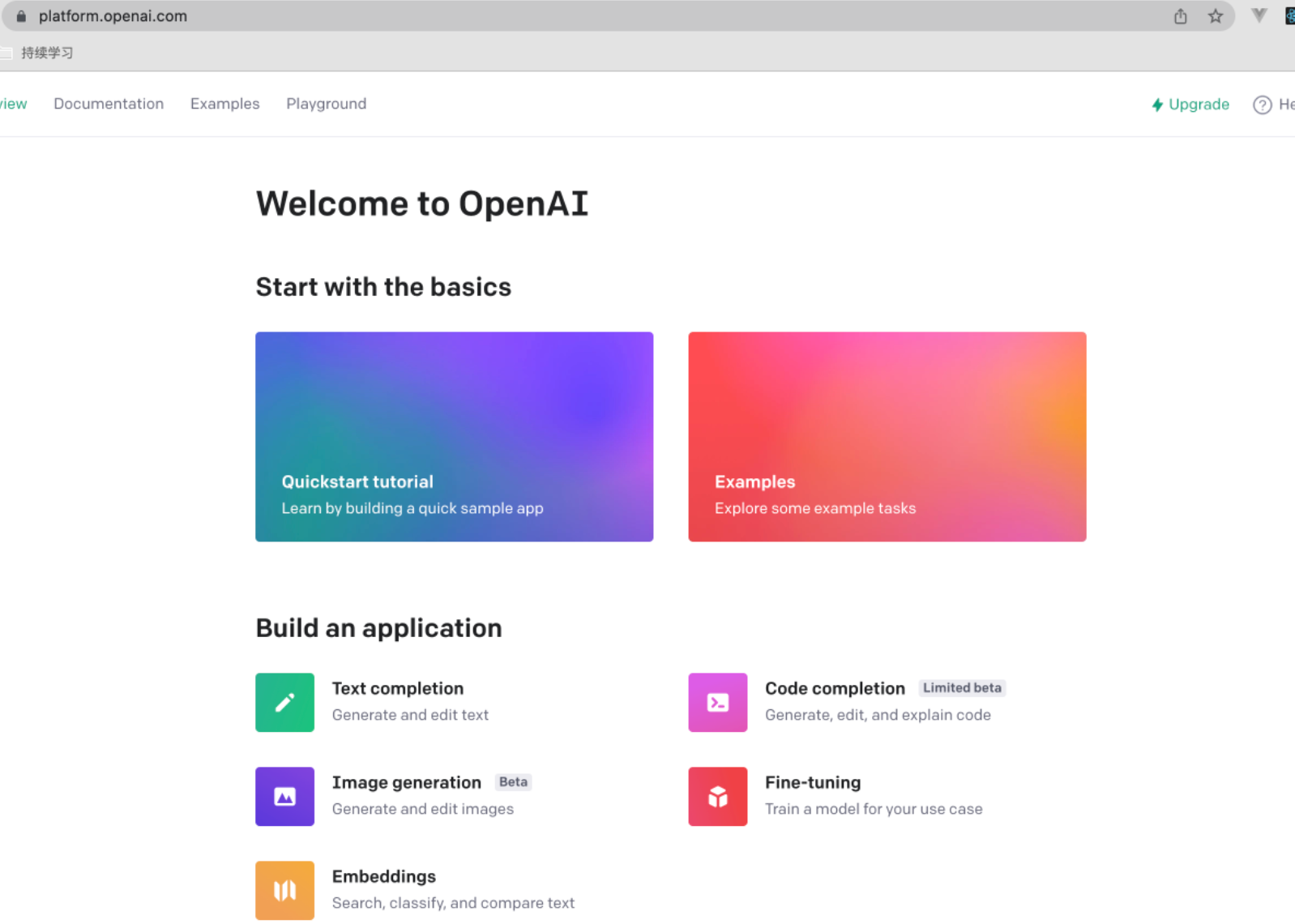Bookmark this page with the star icon
Image resolution: width=1295 pixels, height=924 pixels.
pos(1216,16)
